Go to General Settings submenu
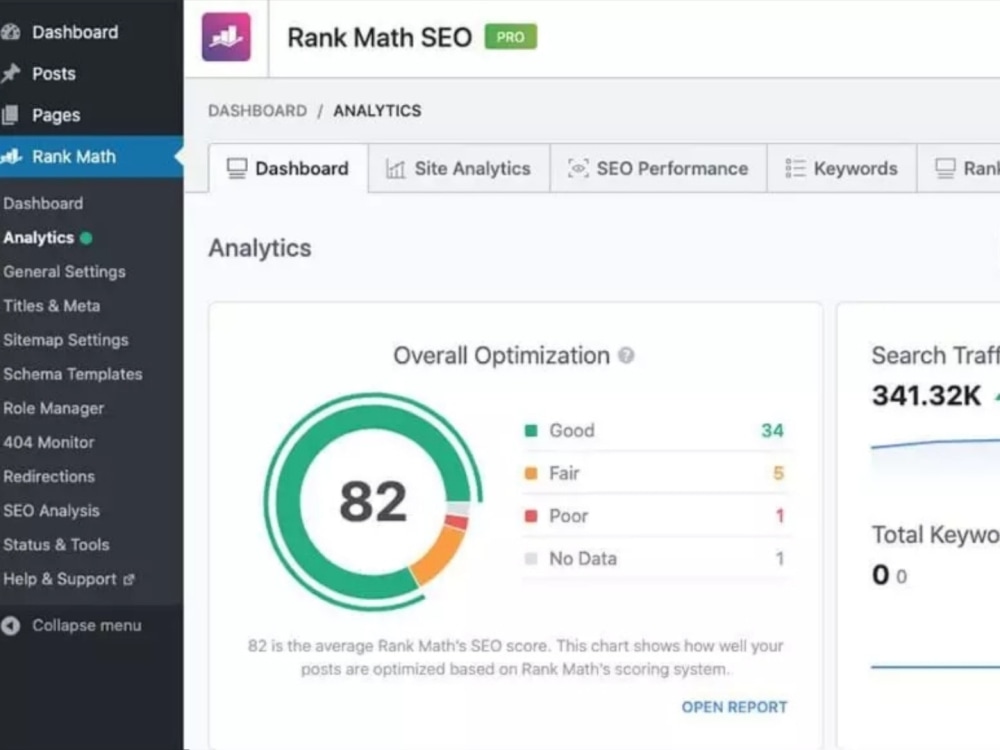 click(x=64, y=272)
